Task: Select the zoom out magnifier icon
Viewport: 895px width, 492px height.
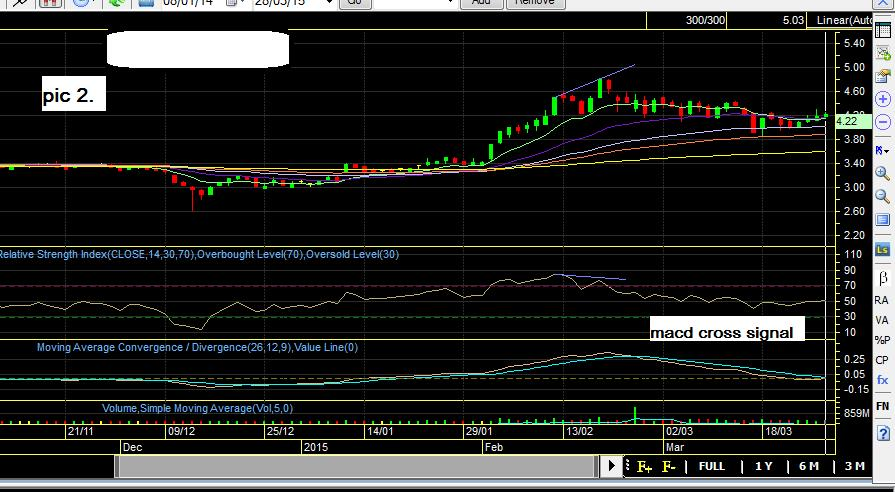Action: click(882, 197)
